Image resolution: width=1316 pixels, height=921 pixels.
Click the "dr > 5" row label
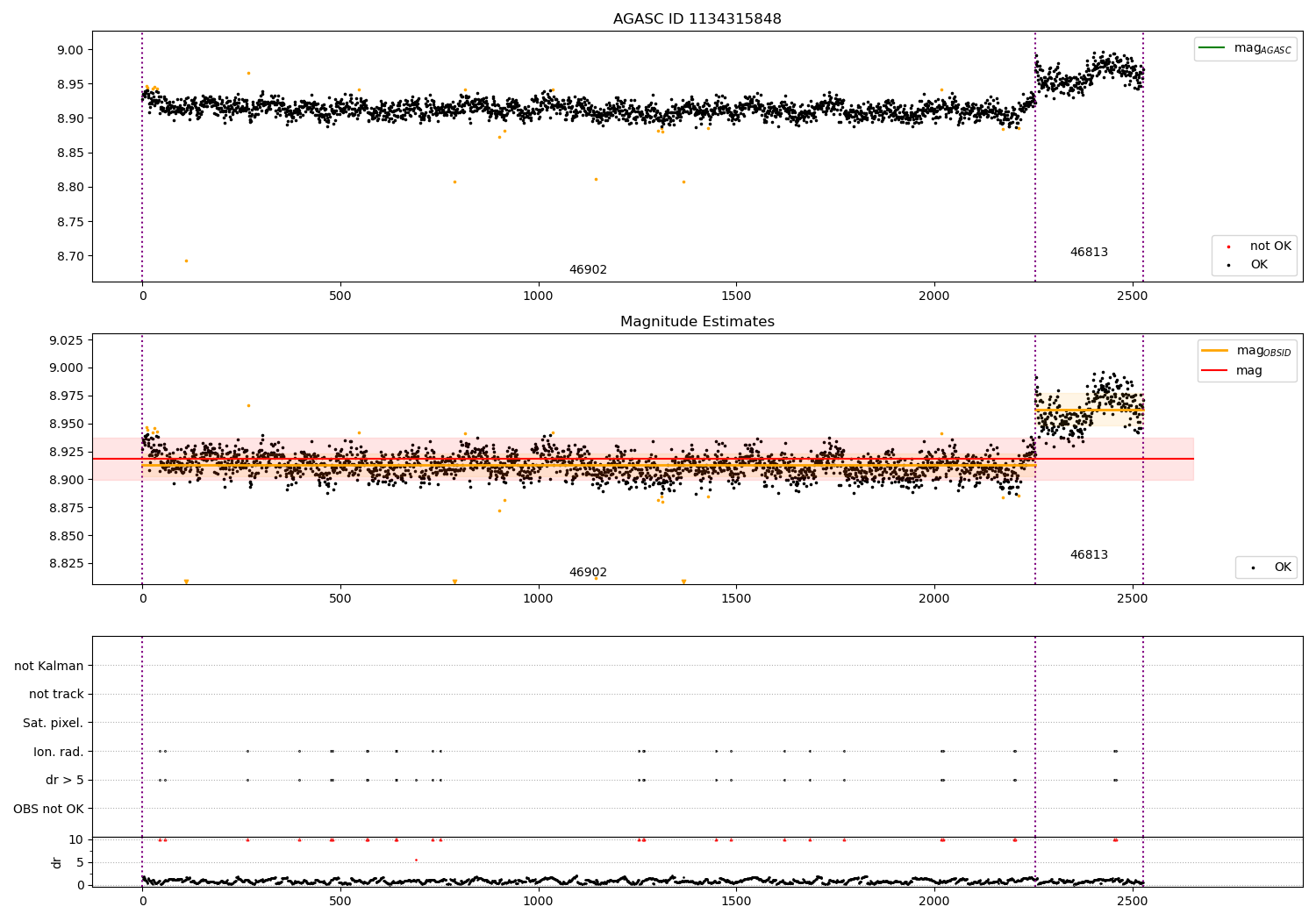[x=65, y=780]
